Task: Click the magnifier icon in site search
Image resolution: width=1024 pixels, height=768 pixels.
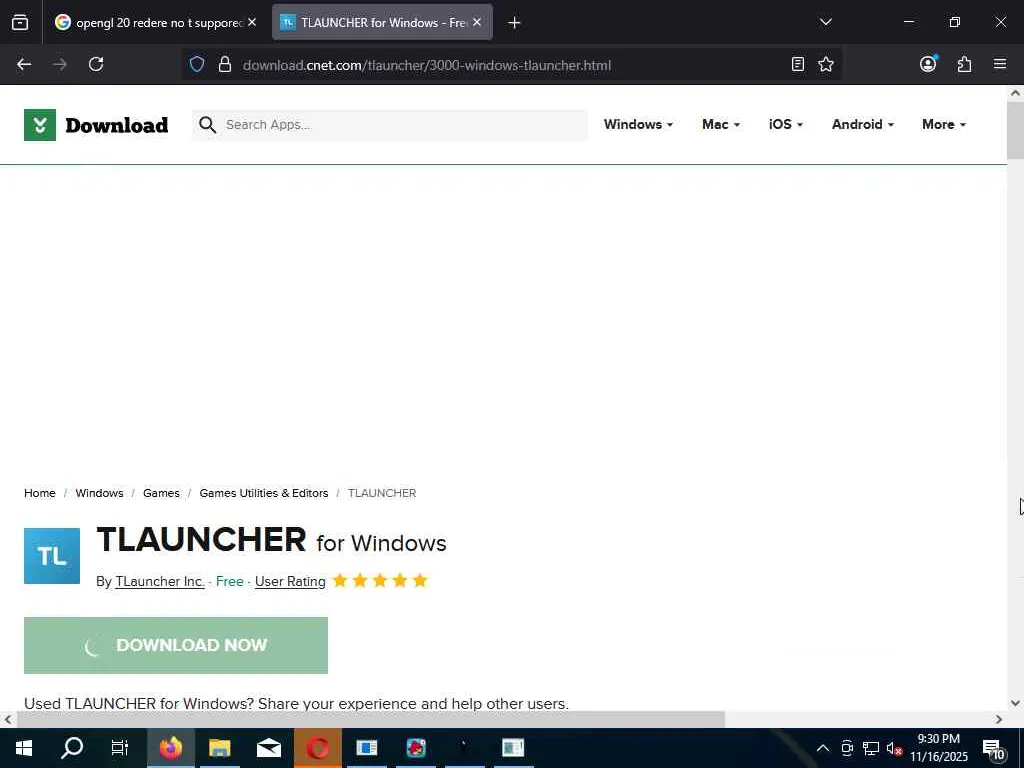Action: point(207,125)
